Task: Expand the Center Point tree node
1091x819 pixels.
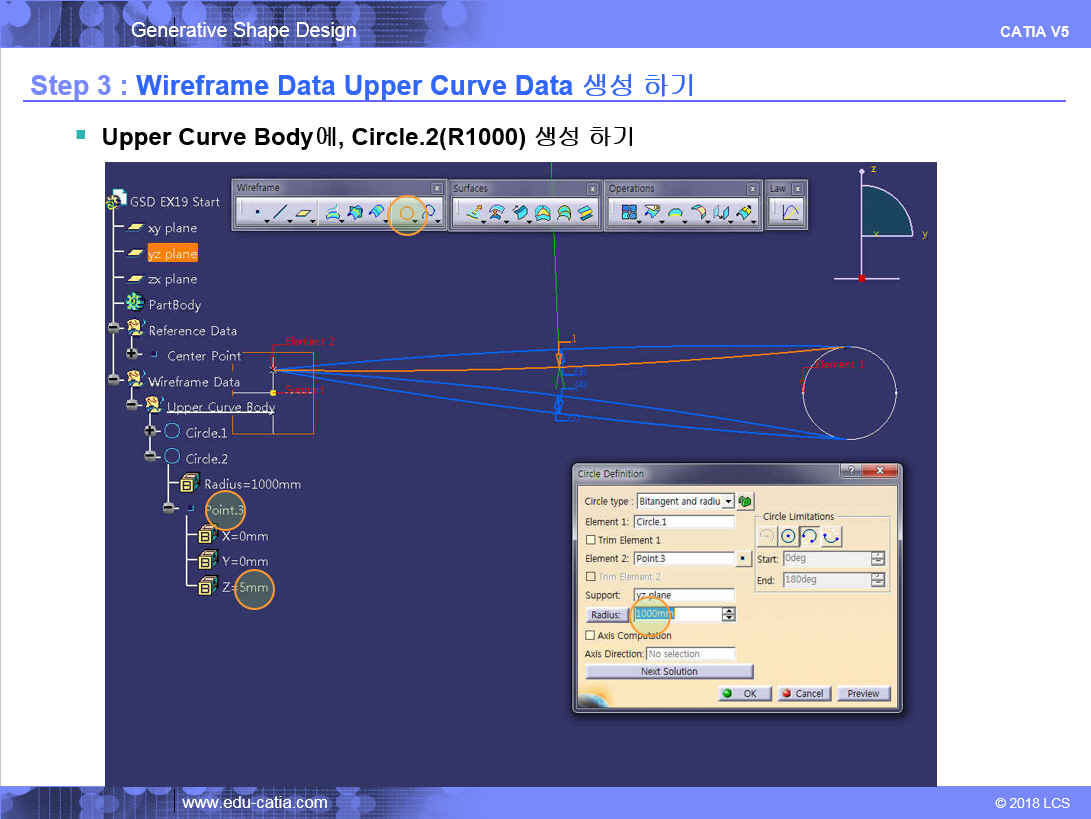Action: tap(133, 355)
